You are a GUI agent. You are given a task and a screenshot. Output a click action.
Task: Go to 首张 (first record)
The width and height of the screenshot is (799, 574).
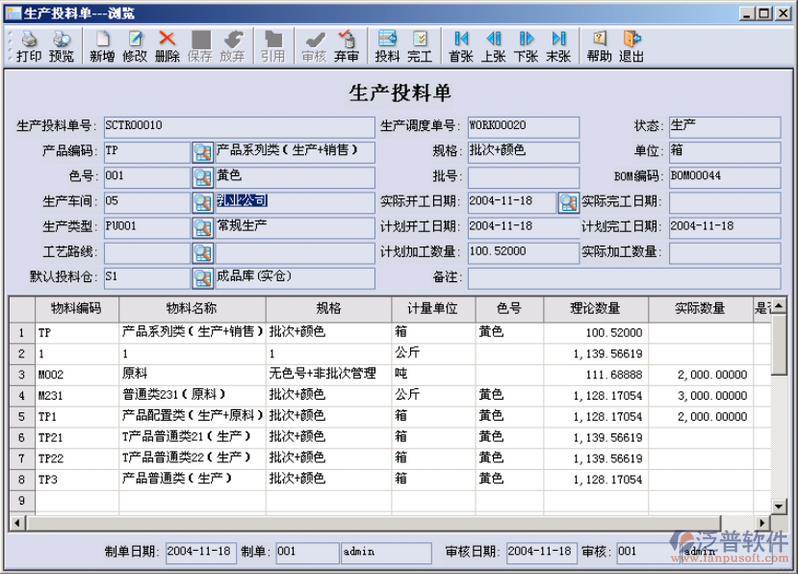(461, 45)
